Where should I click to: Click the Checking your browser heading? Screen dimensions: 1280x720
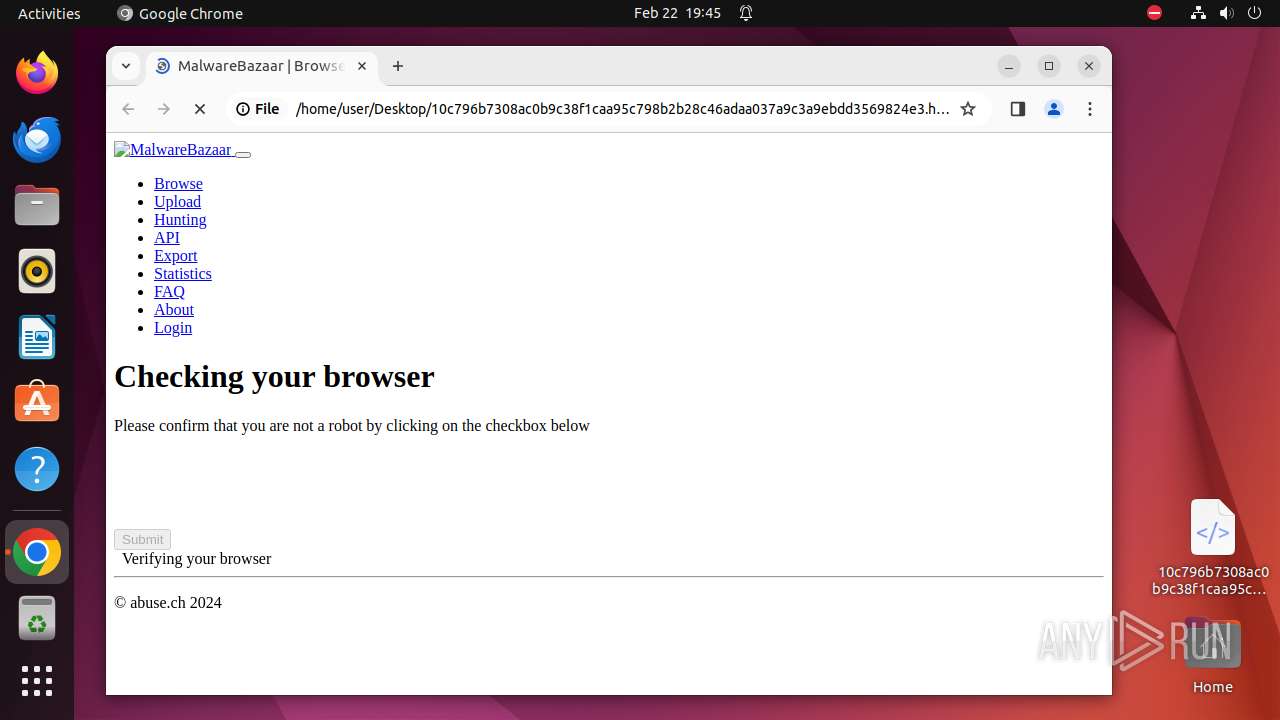pos(274,377)
